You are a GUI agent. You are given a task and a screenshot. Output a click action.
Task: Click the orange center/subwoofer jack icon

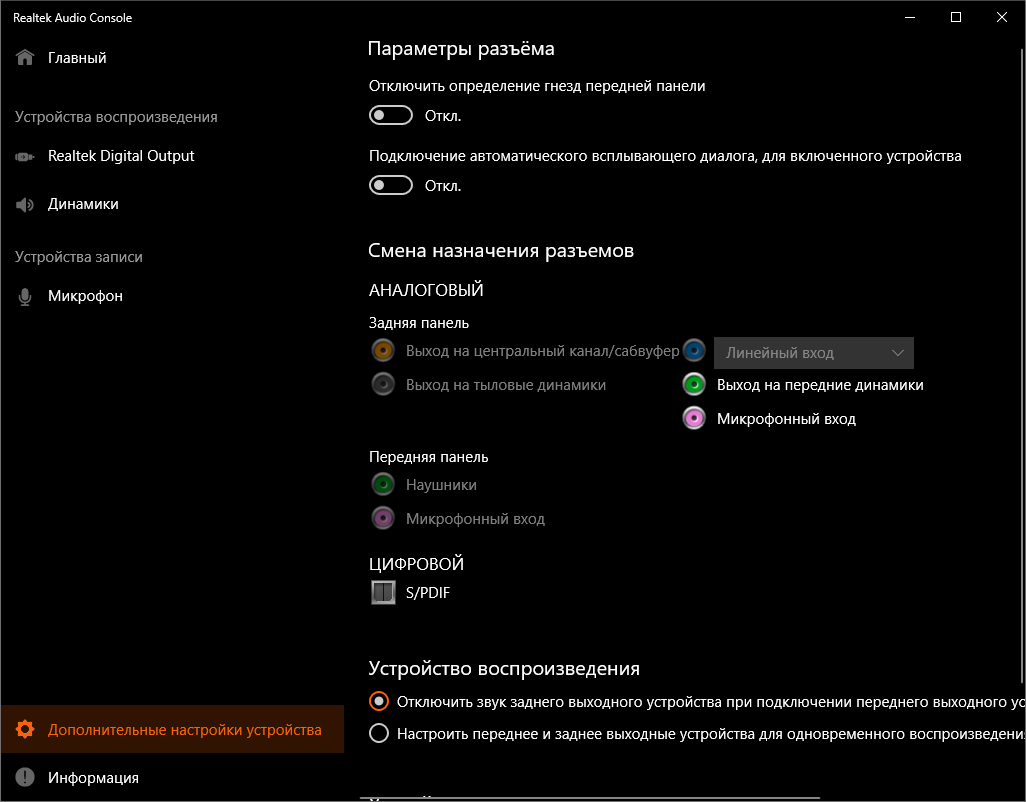tap(382, 351)
